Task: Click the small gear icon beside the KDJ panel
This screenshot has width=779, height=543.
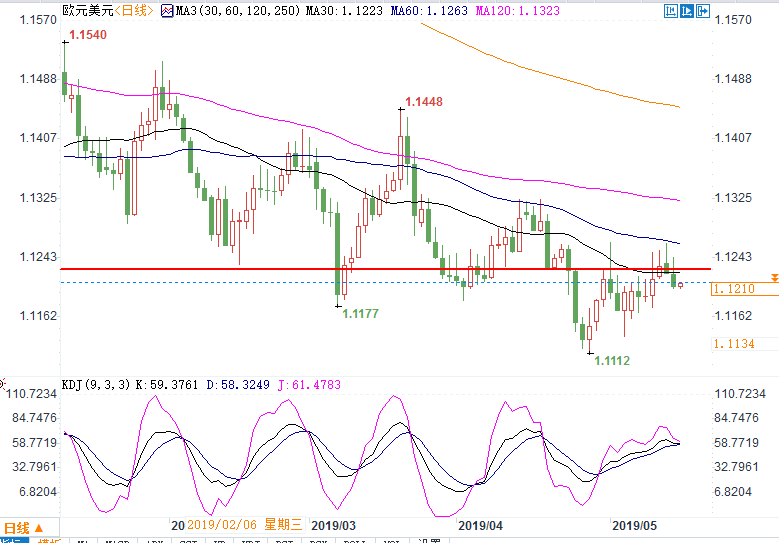Action: pyautogui.click(x=2, y=384)
